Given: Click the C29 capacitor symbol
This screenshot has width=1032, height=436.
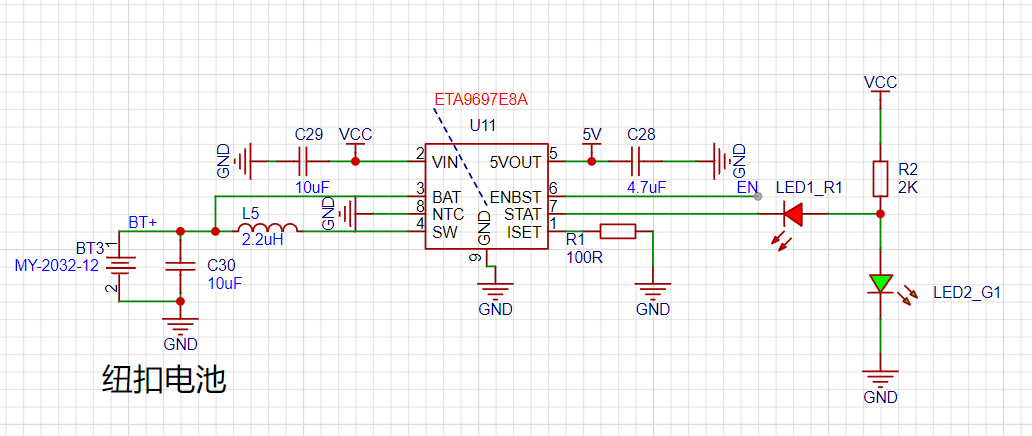Looking at the screenshot, I should (308, 160).
